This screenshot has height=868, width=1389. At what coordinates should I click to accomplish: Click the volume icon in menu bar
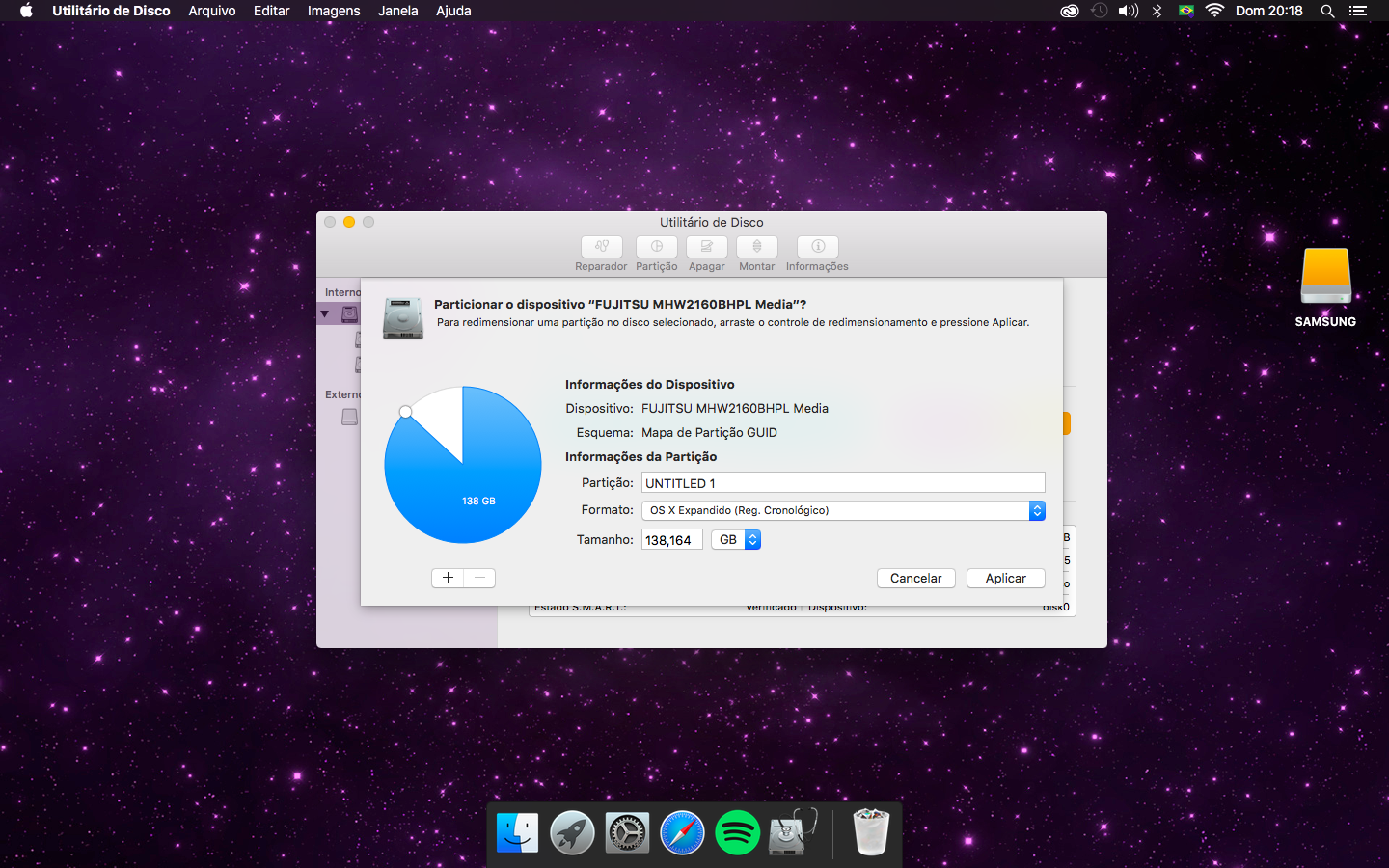(1128, 11)
